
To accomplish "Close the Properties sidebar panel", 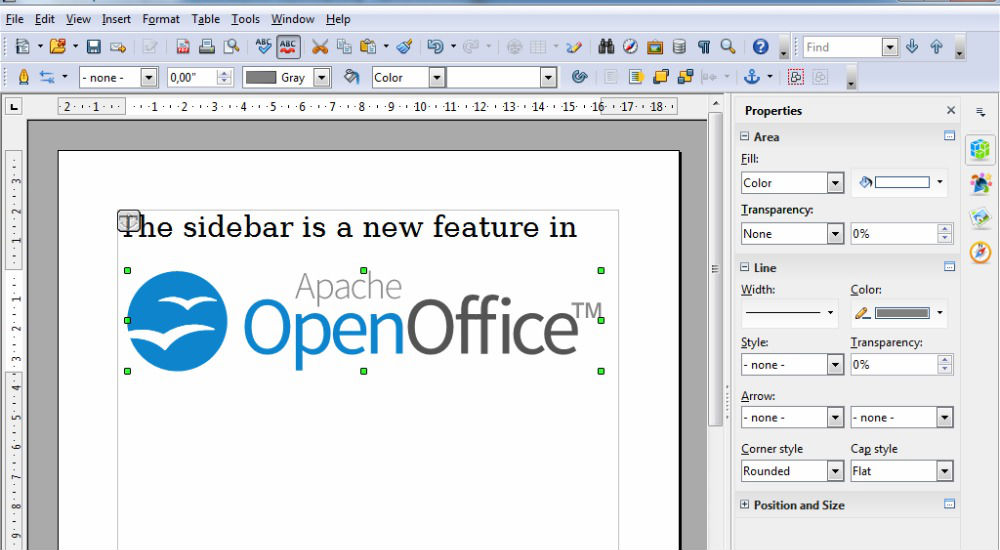I will coord(951,110).
